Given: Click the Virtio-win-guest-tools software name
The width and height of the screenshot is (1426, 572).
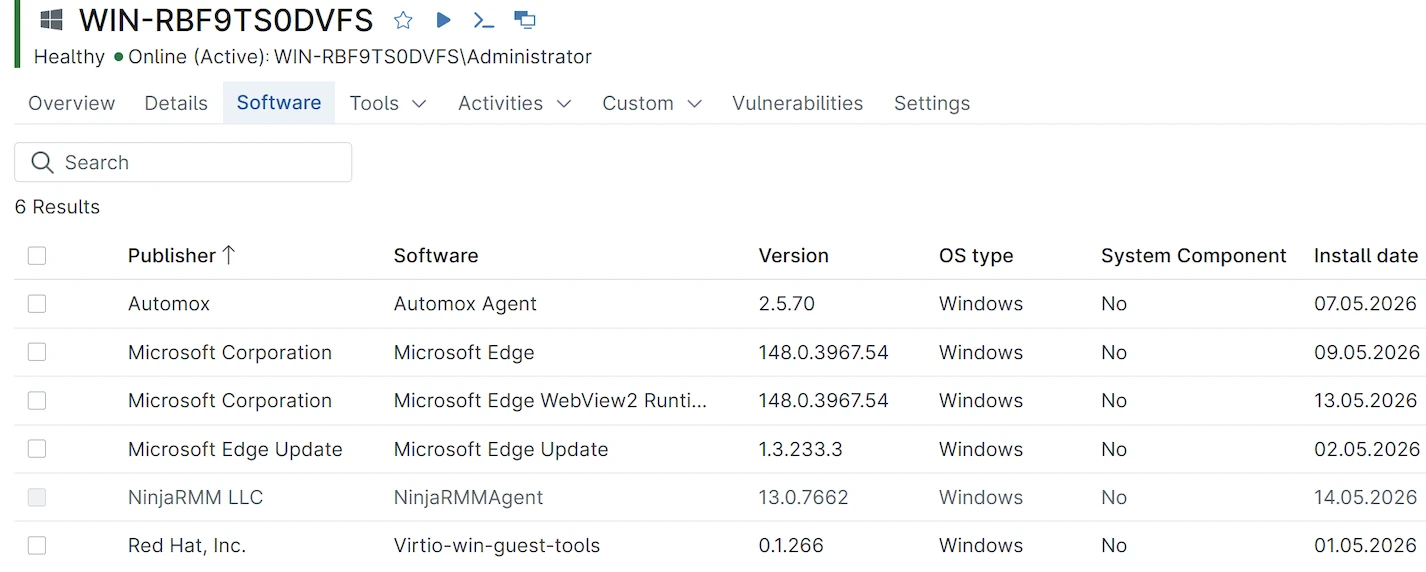Looking at the screenshot, I should click(x=497, y=545).
